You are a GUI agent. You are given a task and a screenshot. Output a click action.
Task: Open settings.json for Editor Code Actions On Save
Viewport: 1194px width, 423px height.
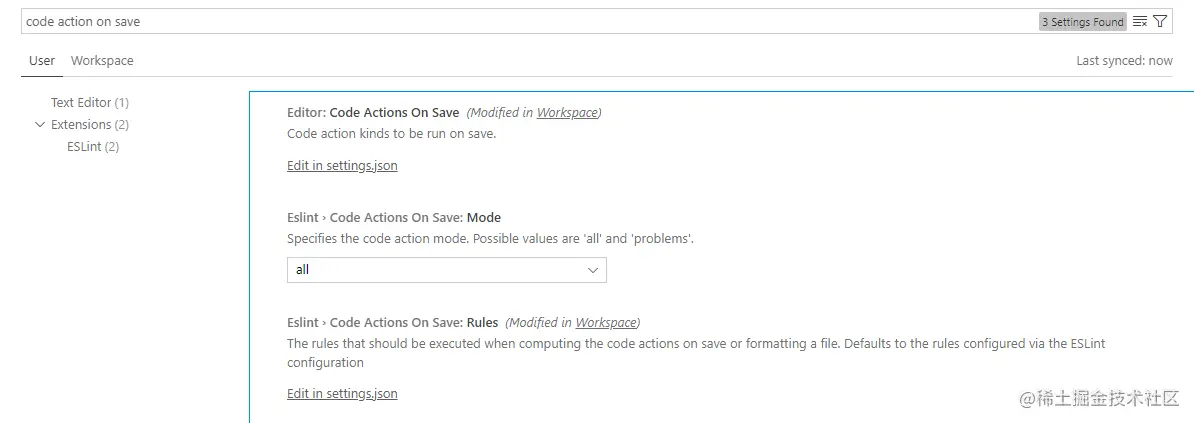click(x=342, y=166)
